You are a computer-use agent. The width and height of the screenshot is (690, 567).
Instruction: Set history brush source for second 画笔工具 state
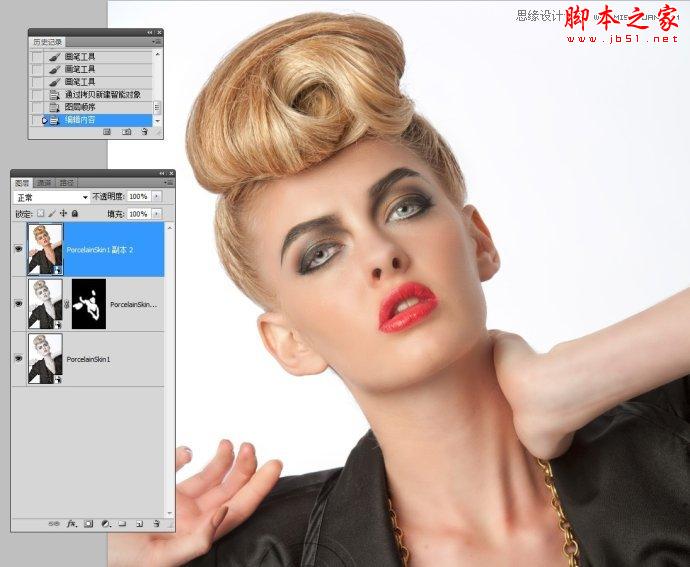[37, 69]
